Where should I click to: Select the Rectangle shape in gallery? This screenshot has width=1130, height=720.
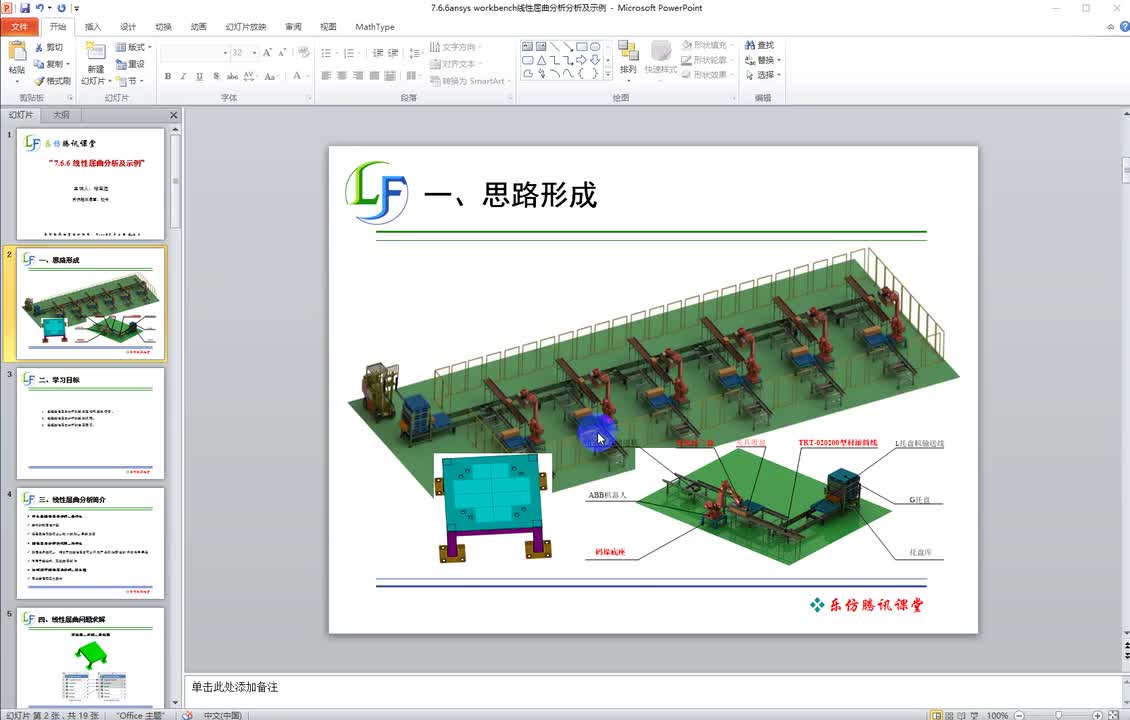[582, 46]
